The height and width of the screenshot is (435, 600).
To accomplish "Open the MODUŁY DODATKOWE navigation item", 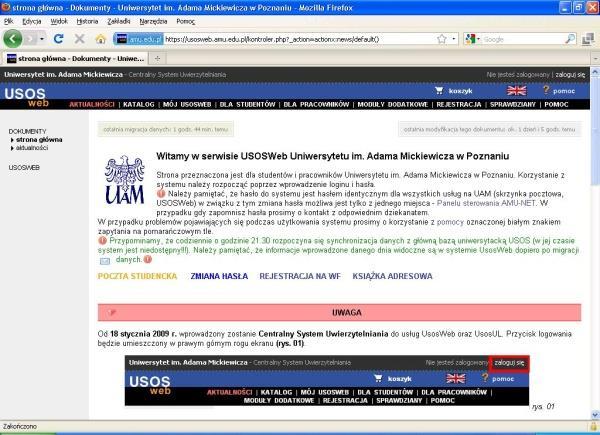I will [393, 104].
